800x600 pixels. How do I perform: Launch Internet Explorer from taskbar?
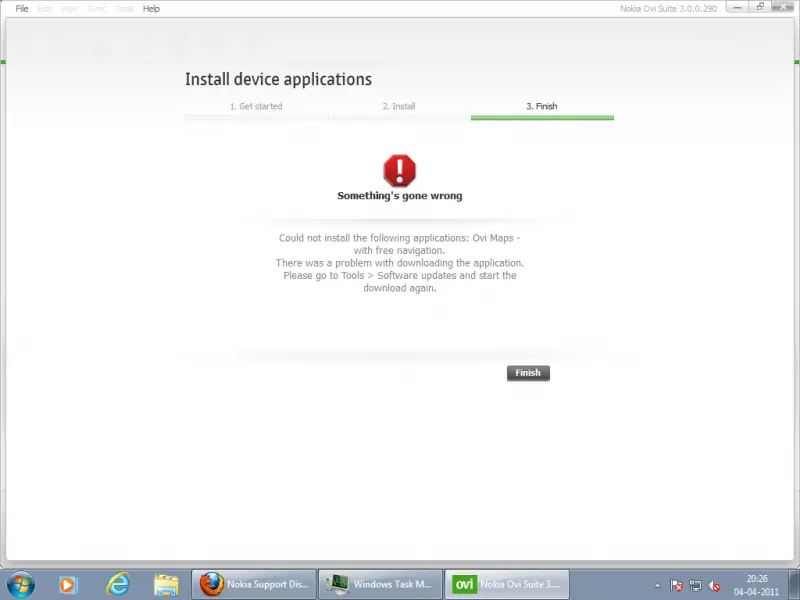point(118,584)
